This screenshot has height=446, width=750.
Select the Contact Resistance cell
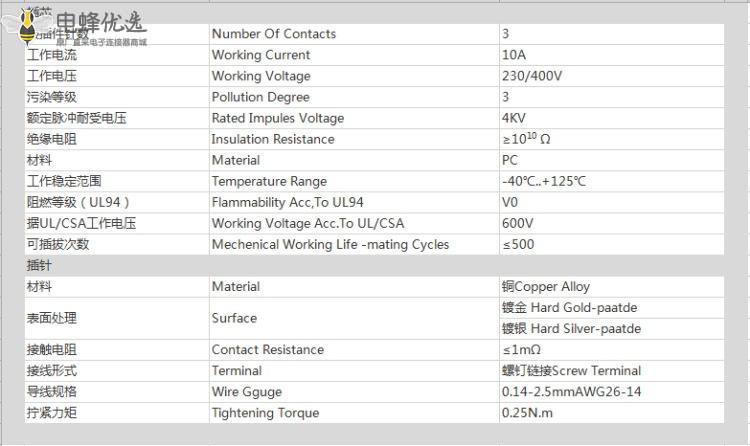pyautogui.click(x=267, y=349)
